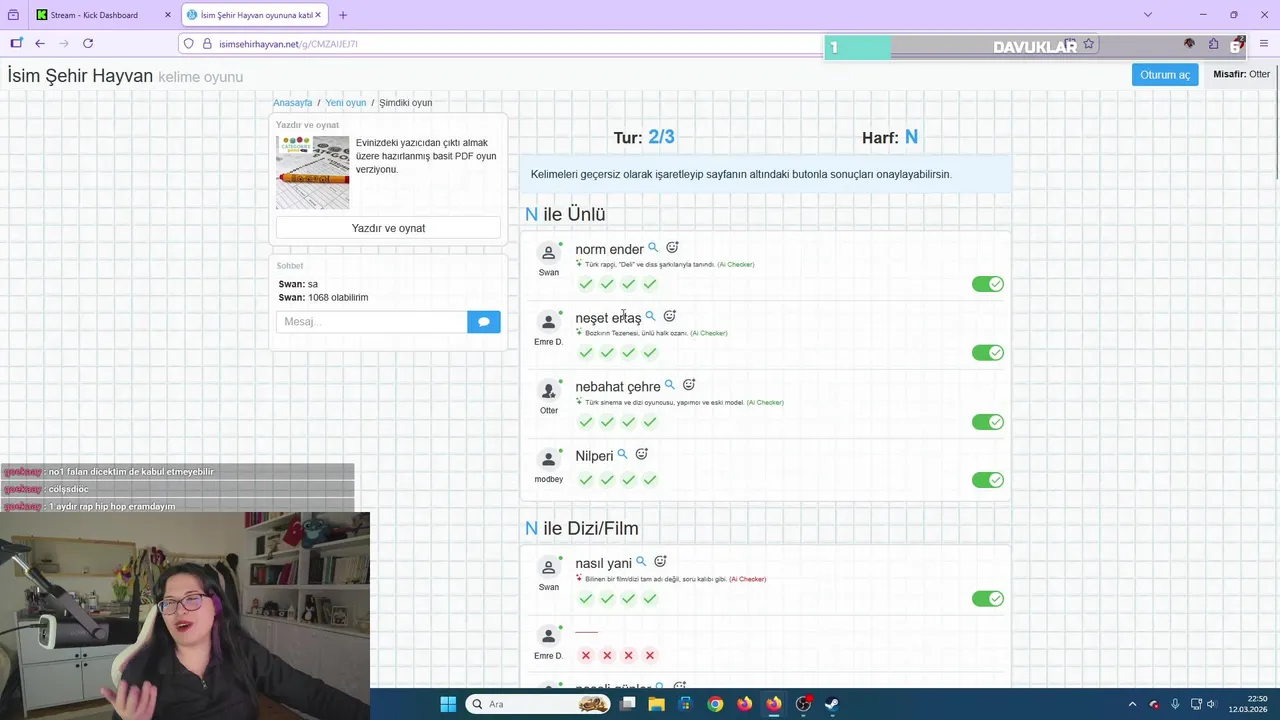Viewport: 1280px width, 720px height.
Task: Open emoji reaction for nasıl yani
Action: tap(660, 562)
